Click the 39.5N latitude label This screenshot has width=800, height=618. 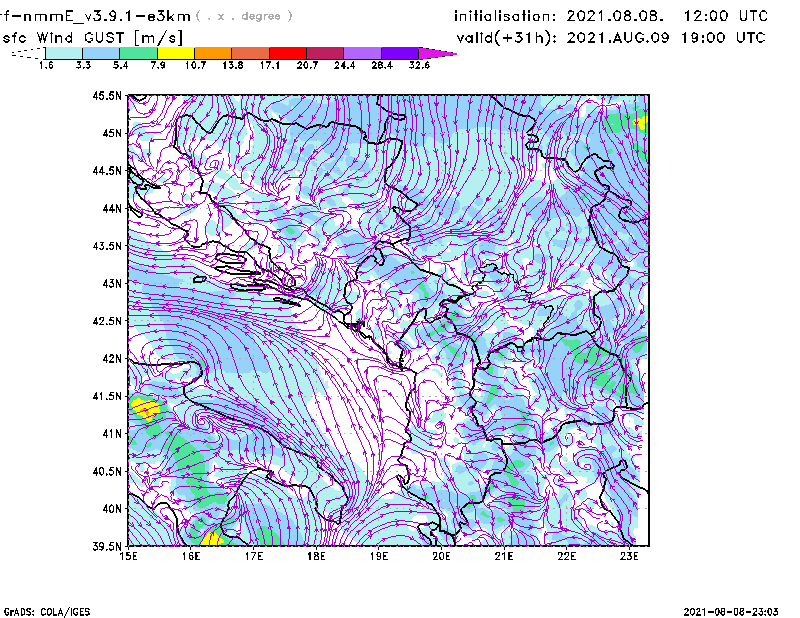point(107,547)
